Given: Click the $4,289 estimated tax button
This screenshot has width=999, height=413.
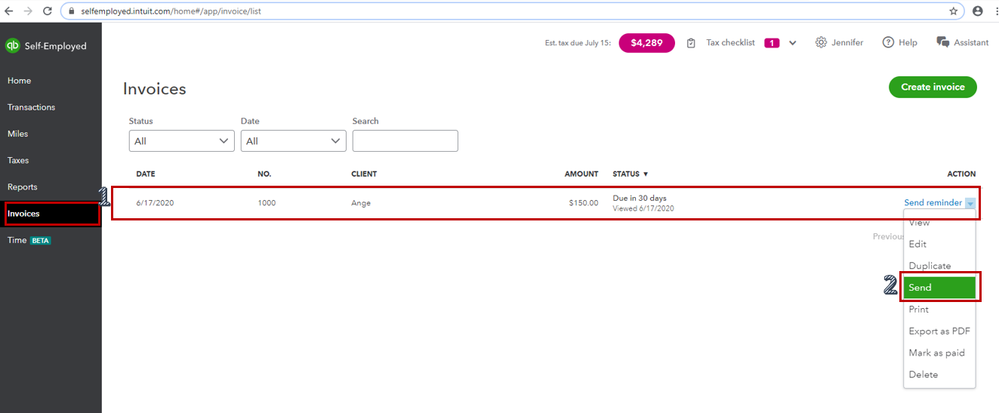Looking at the screenshot, I should [x=646, y=43].
